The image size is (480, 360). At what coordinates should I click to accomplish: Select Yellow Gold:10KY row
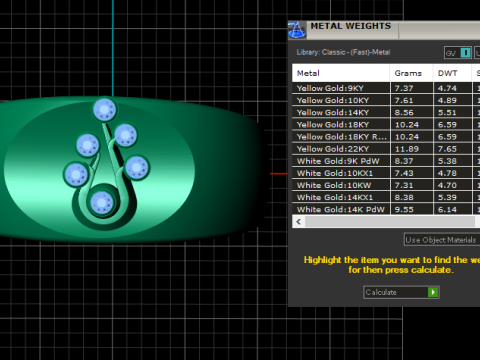pyautogui.click(x=386, y=100)
